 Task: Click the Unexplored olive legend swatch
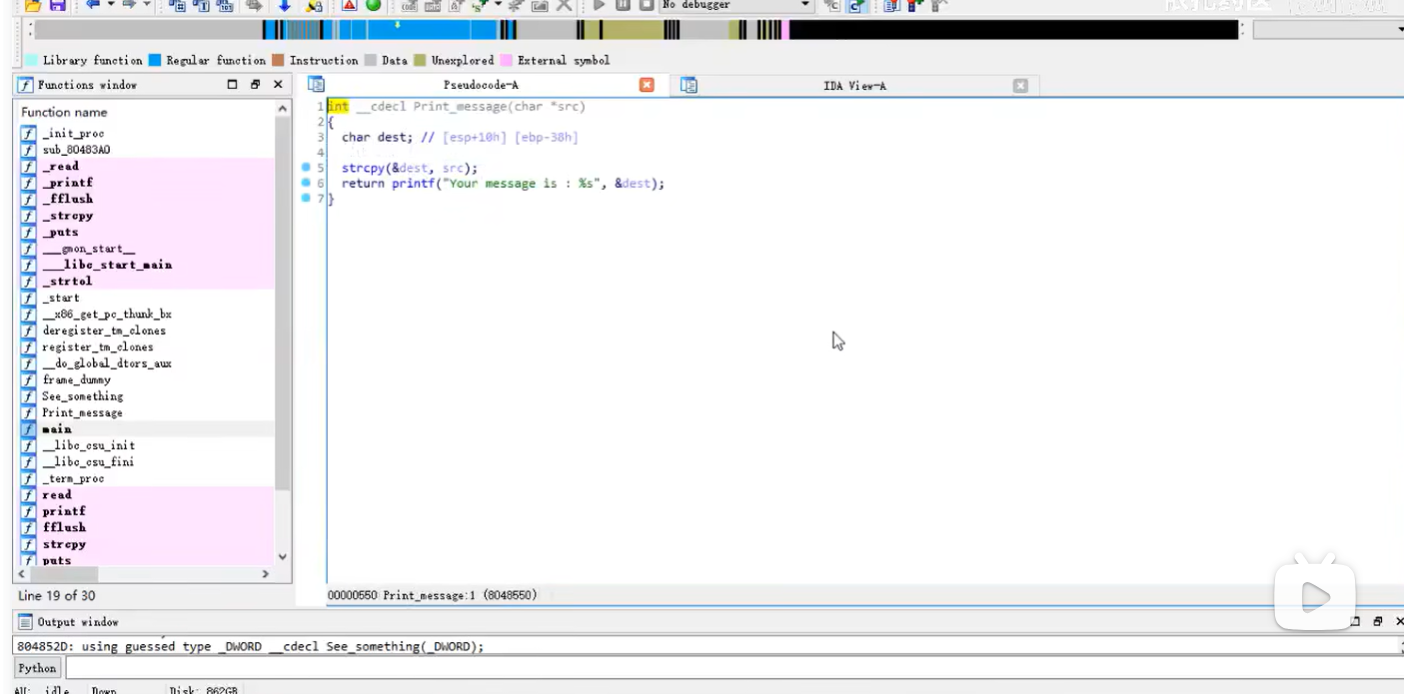[x=420, y=61]
